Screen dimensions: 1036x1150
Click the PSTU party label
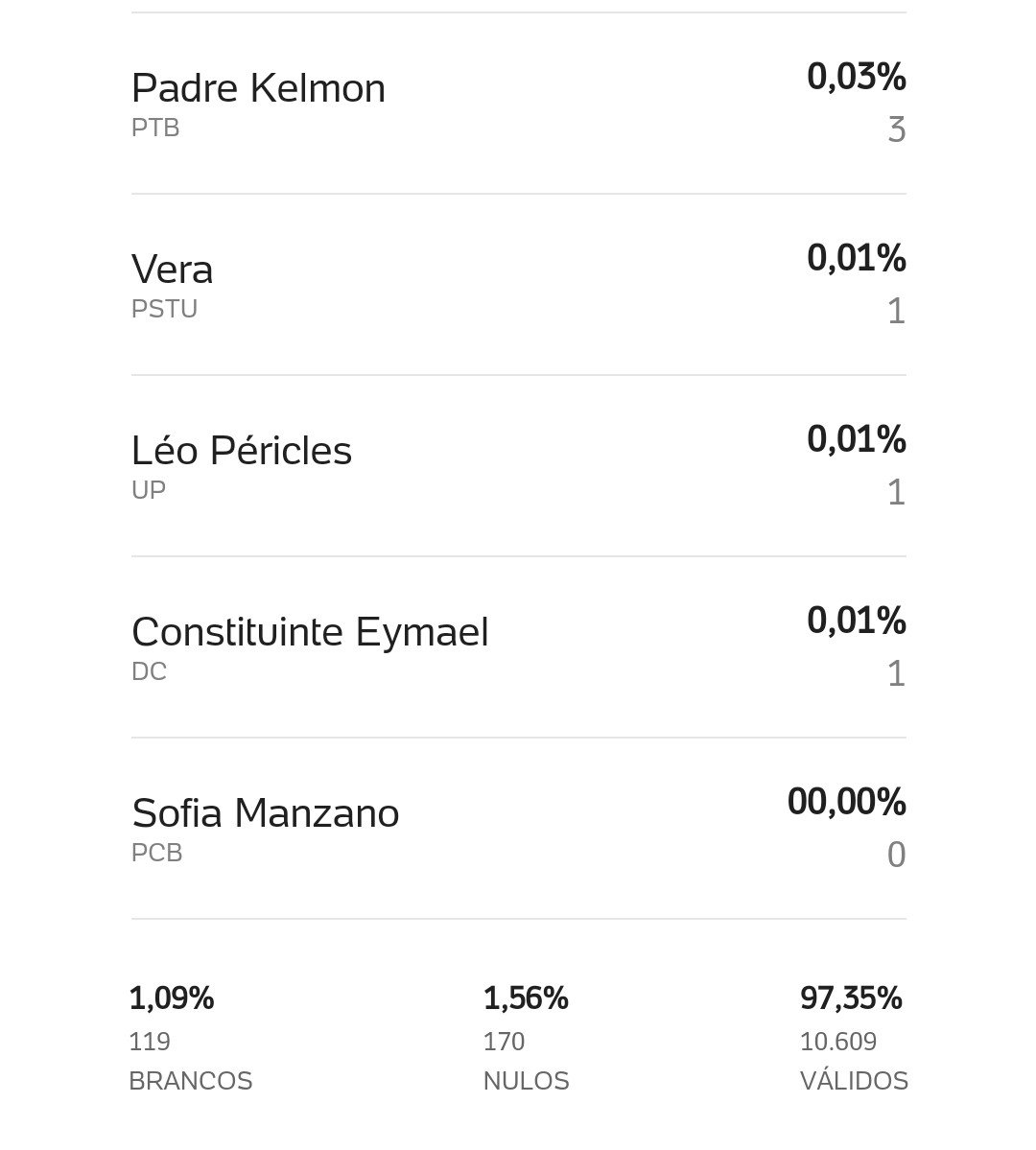coord(164,309)
